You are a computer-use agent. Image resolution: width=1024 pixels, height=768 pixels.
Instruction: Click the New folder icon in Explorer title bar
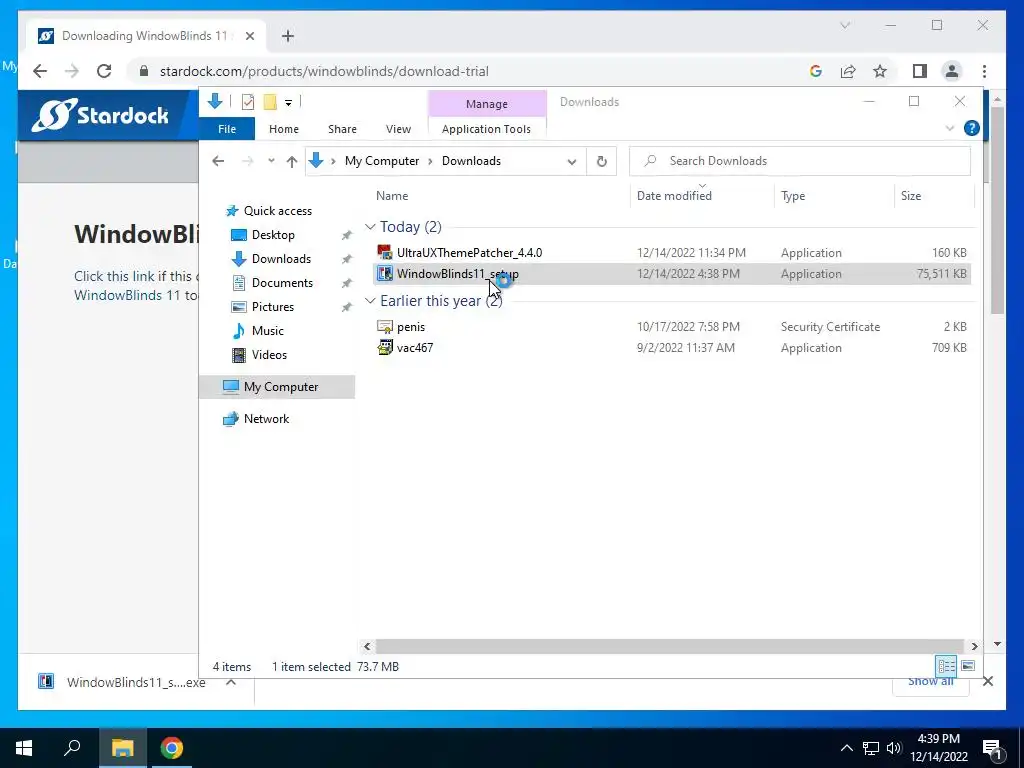[x=270, y=102]
